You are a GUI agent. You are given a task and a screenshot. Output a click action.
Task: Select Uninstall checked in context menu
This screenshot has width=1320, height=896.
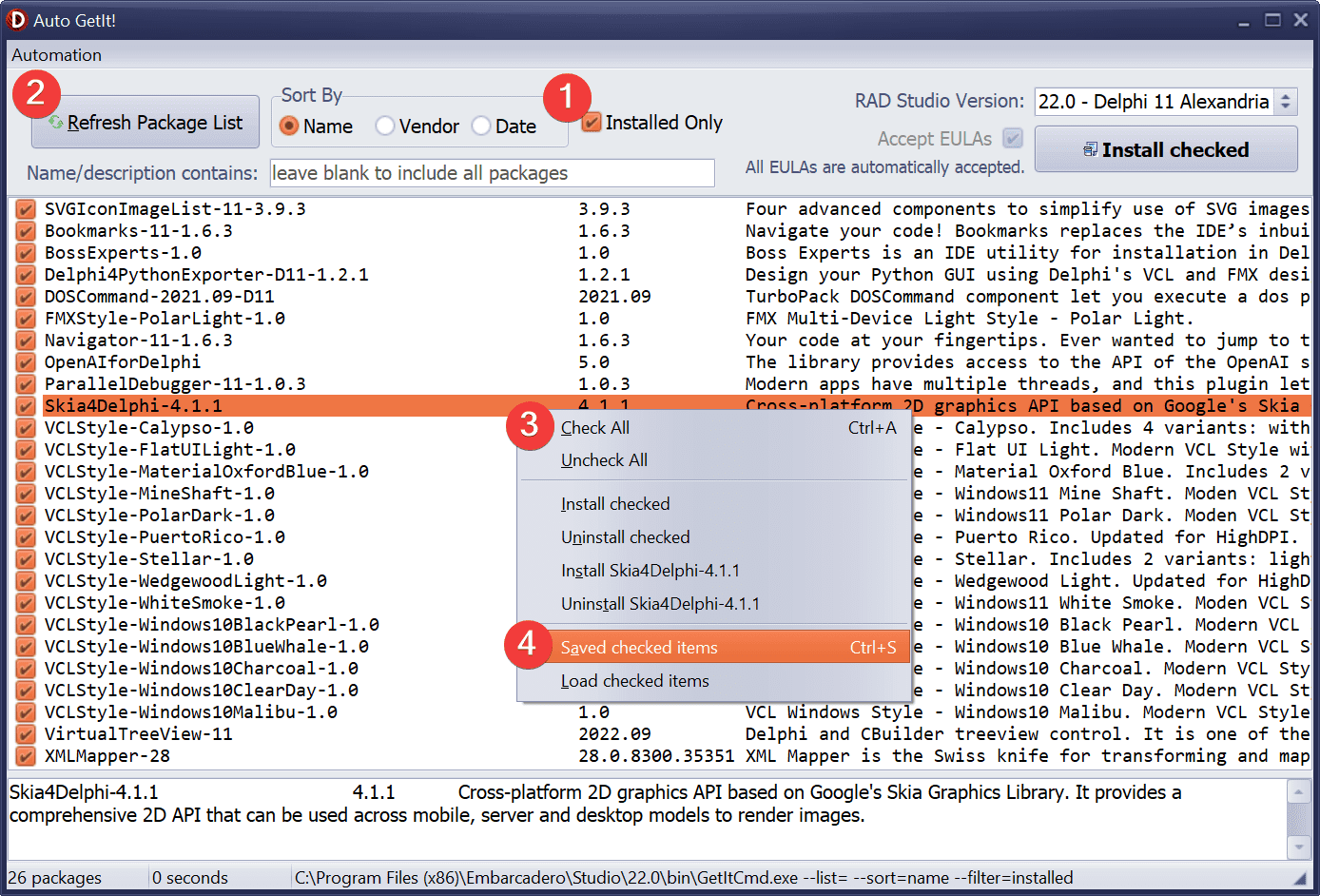(714, 537)
